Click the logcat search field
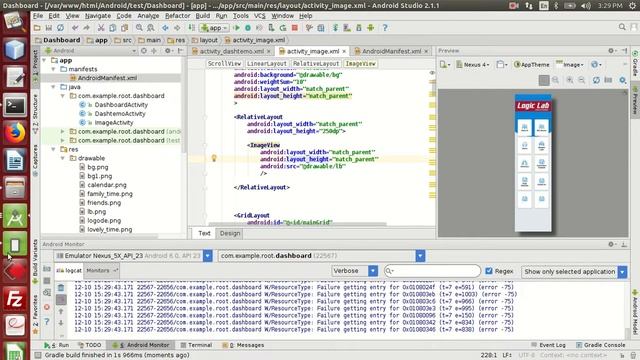The height and width of the screenshot is (360, 640). pos(432,271)
